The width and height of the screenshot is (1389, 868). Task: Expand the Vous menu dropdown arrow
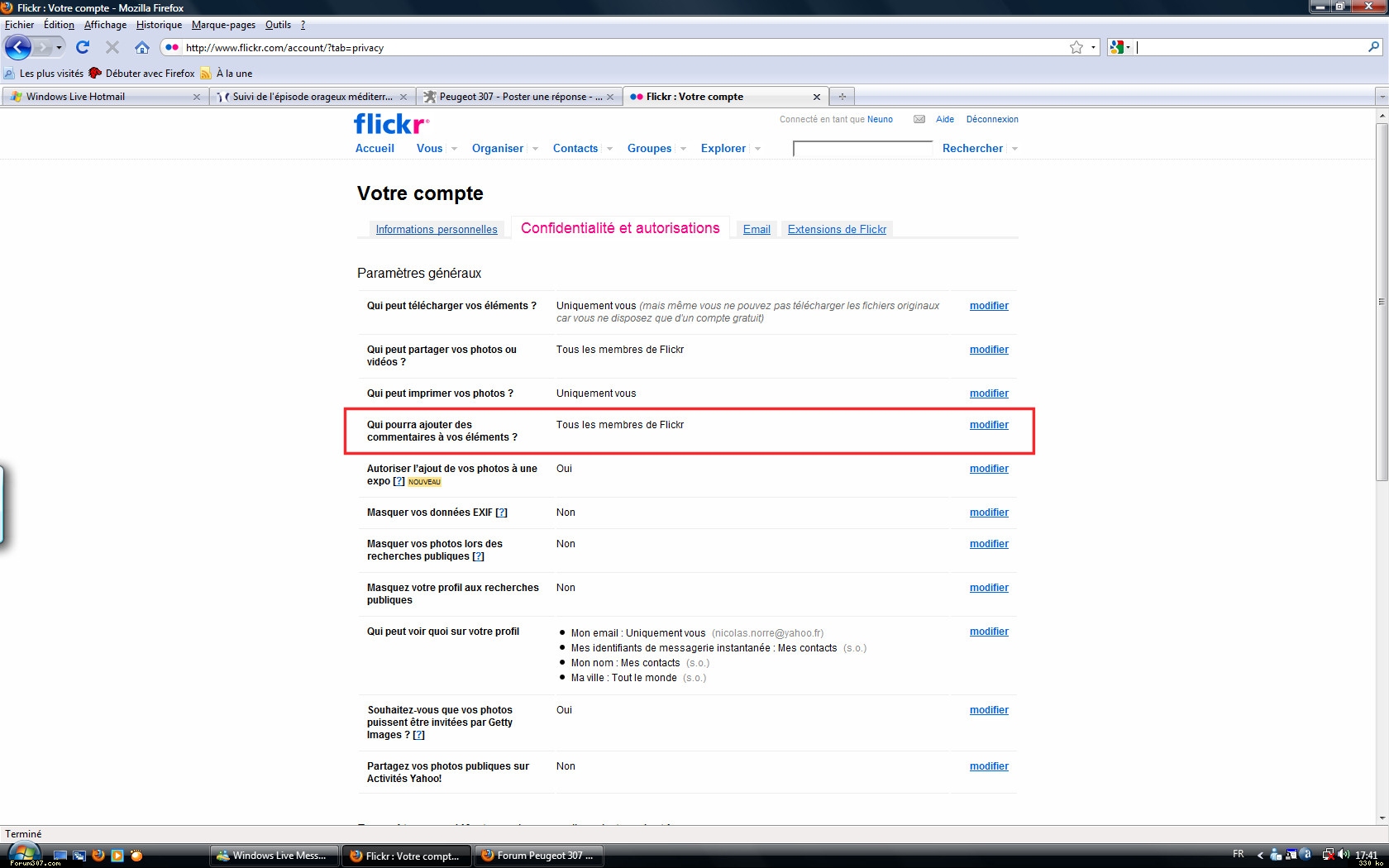point(454,149)
